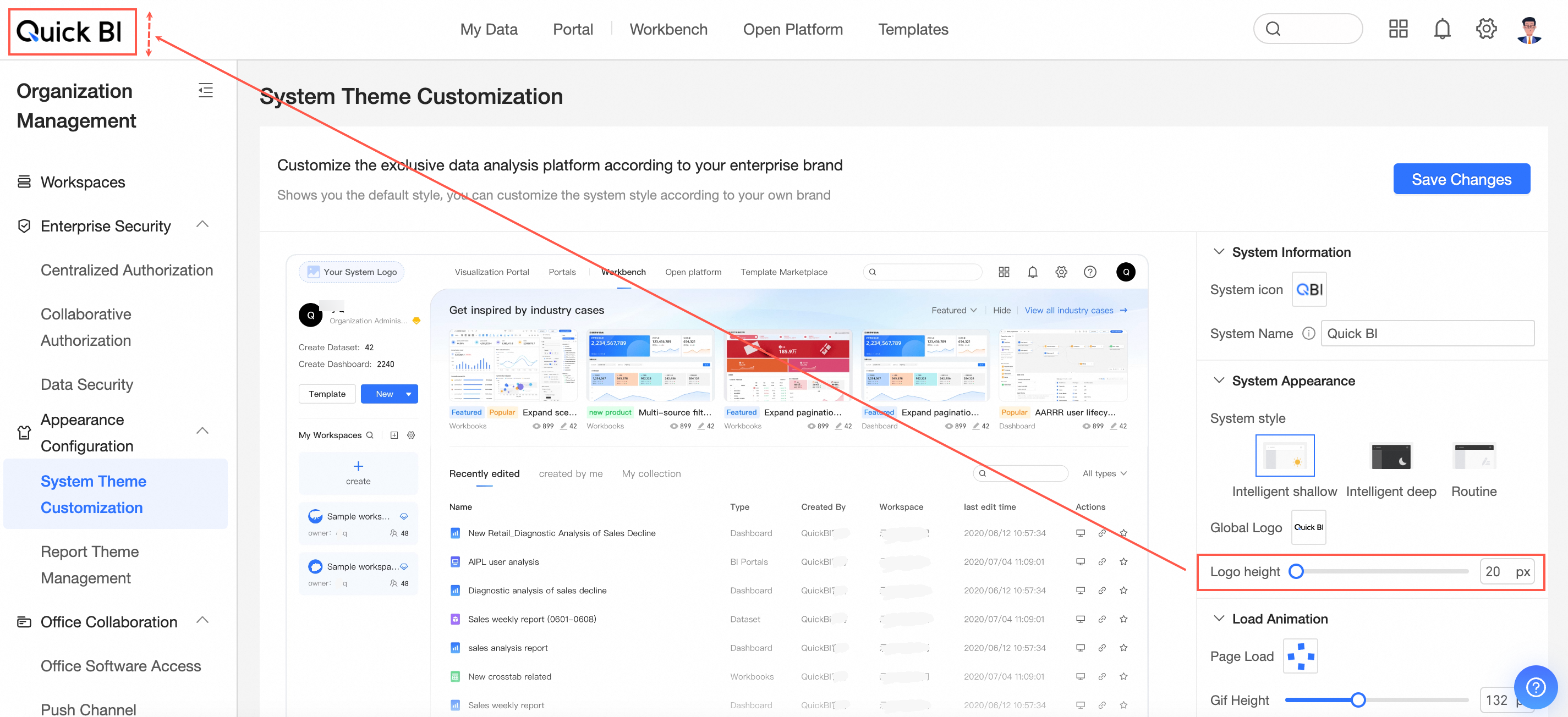Click preview help question icon

pyautogui.click(x=1089, y=272)
